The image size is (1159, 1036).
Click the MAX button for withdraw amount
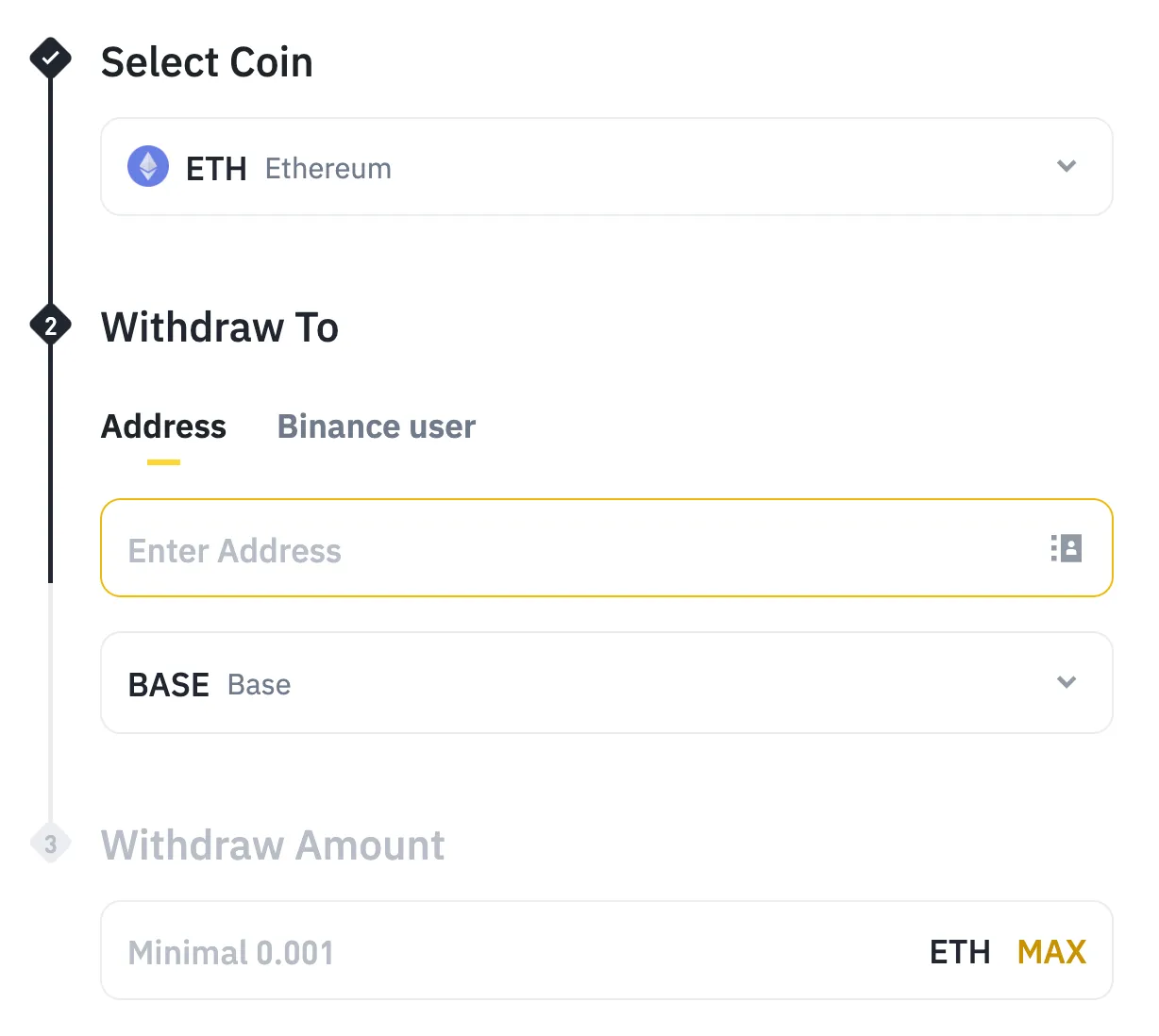[x=1050, y=951]
